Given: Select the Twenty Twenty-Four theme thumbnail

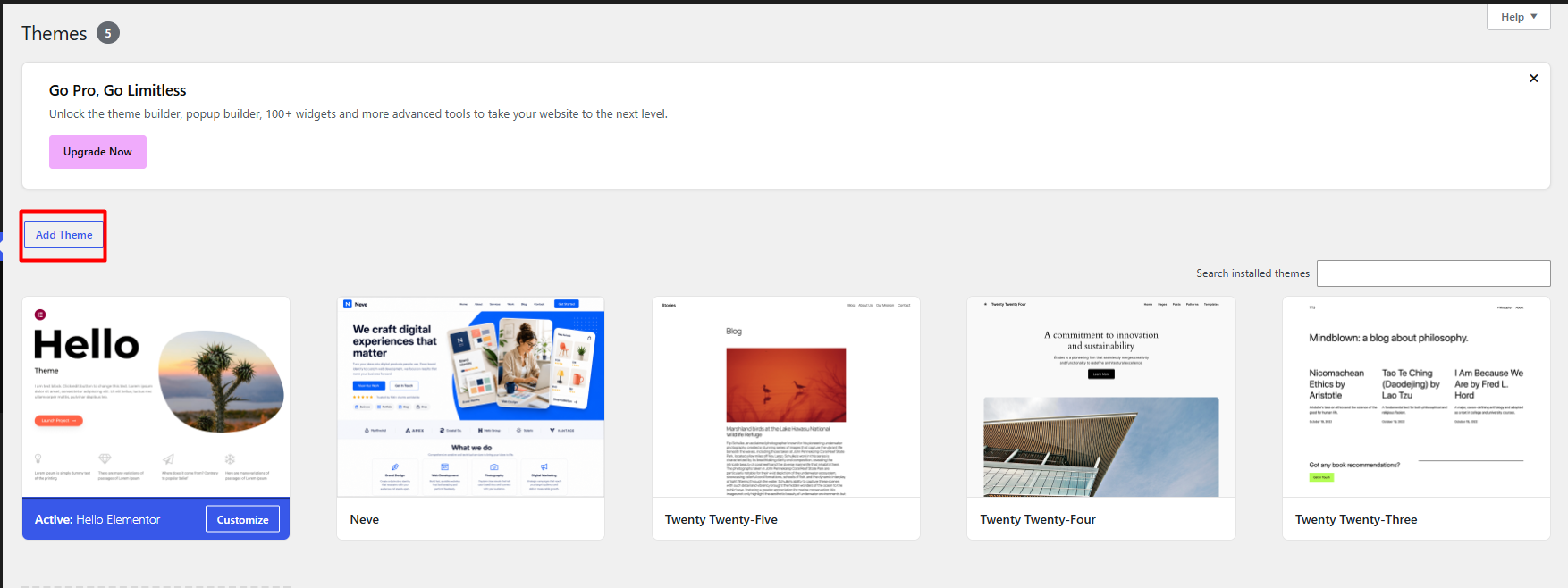Looking at the screenshot, I should coord(1100,397).
